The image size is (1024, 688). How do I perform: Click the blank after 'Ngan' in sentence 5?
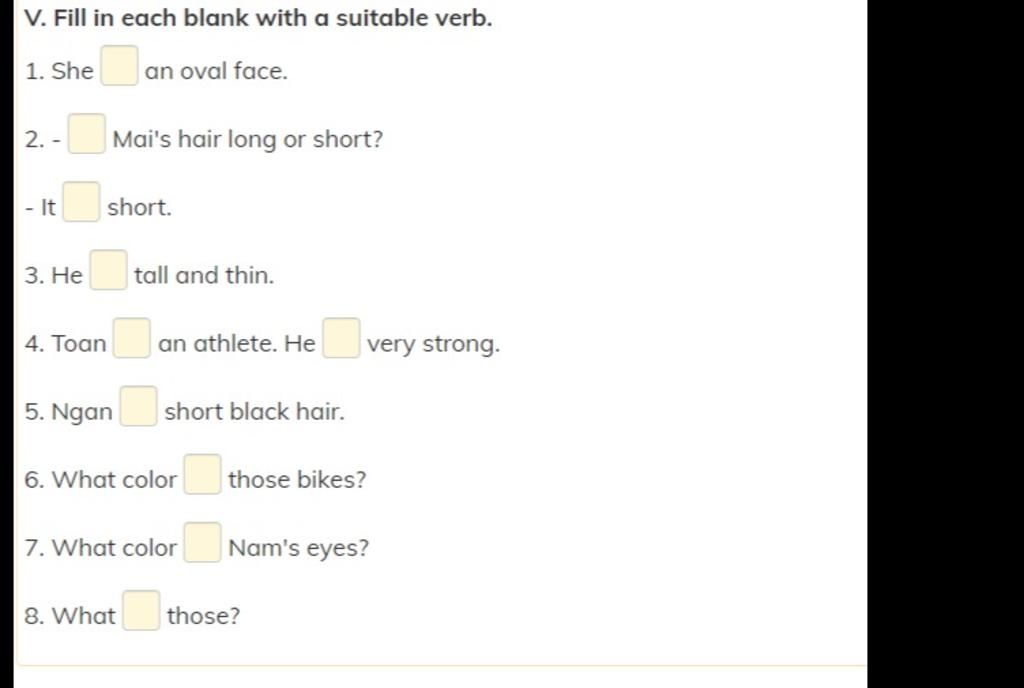tap(138, 406)
